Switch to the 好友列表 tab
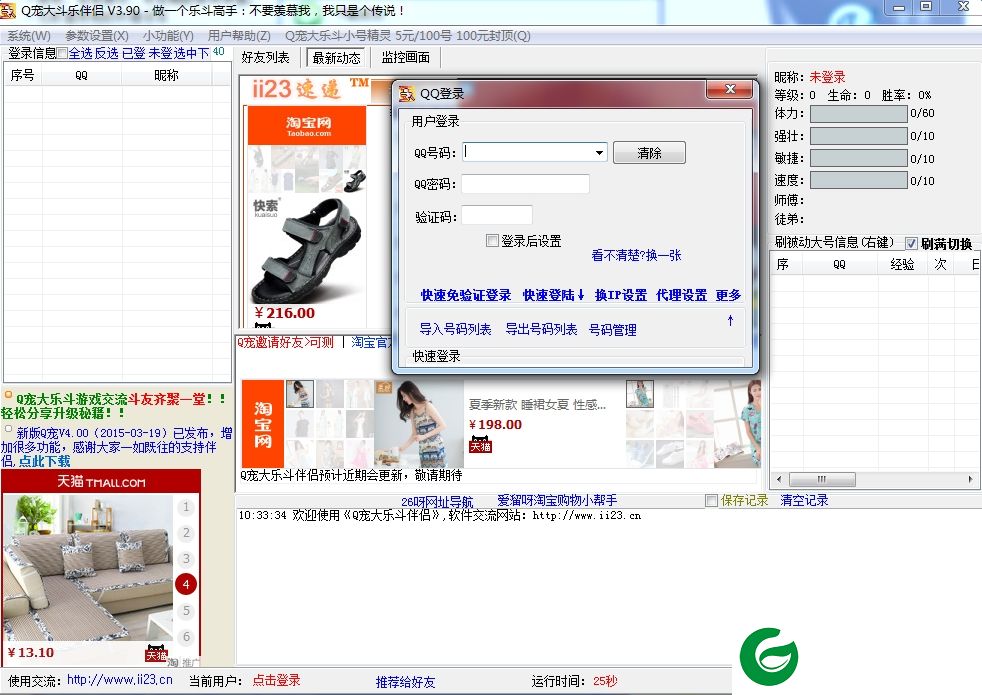The height and width of the screenshot is (695, 982). pos(266,58)
